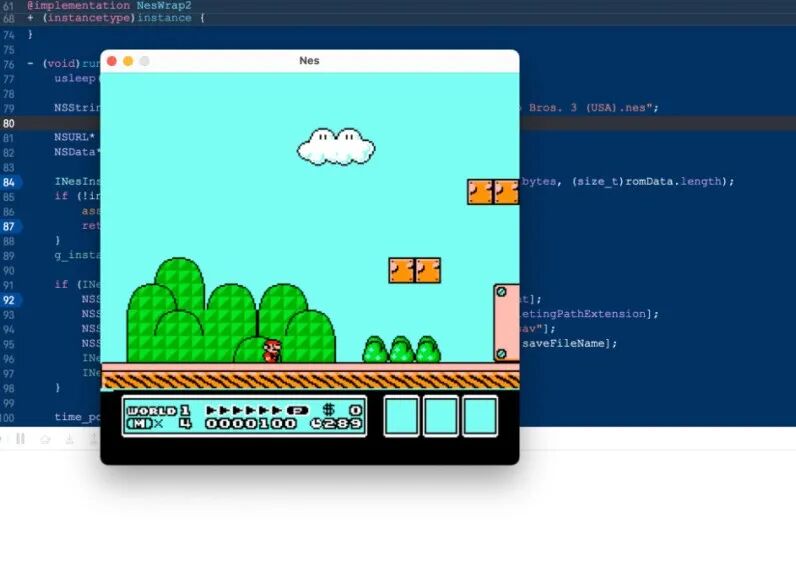This screenshot has width=796, height=571.
Task: Click the NSURL* declaration on line 81
Action: [x=75, y=137]
